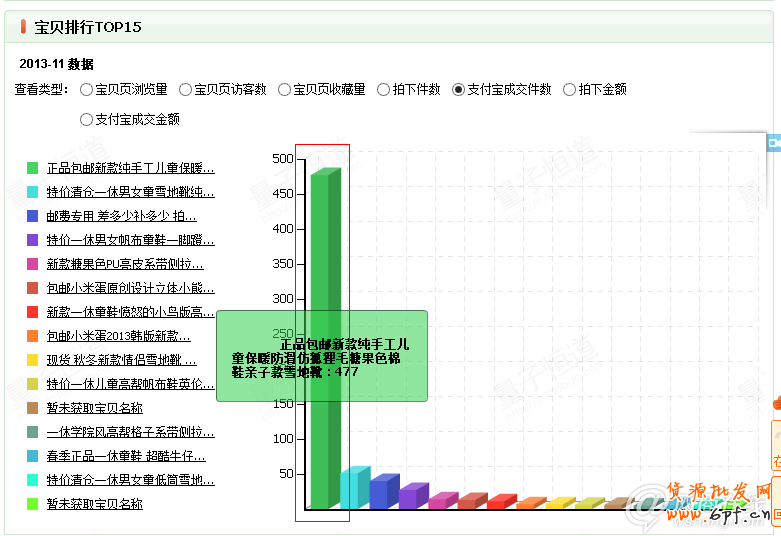Select the 支付宝成交件数 radio button
Viewport: 781px width, 536px height.
coord(459,90)
